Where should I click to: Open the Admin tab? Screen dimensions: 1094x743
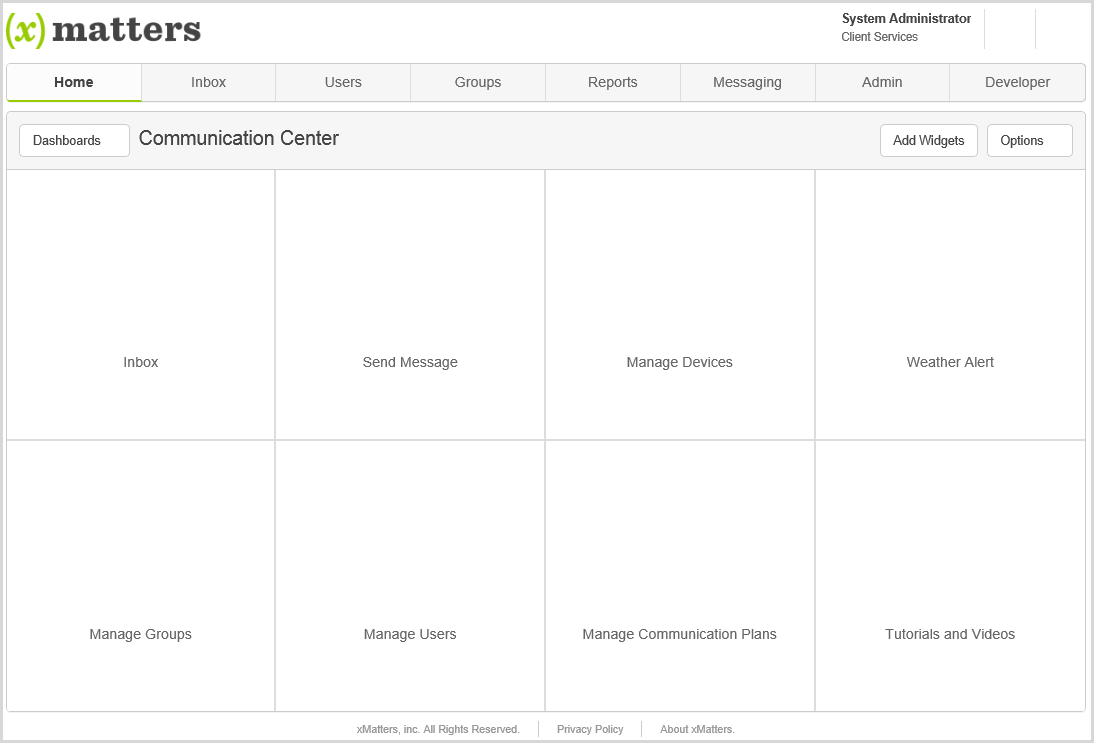coord(882,82)
